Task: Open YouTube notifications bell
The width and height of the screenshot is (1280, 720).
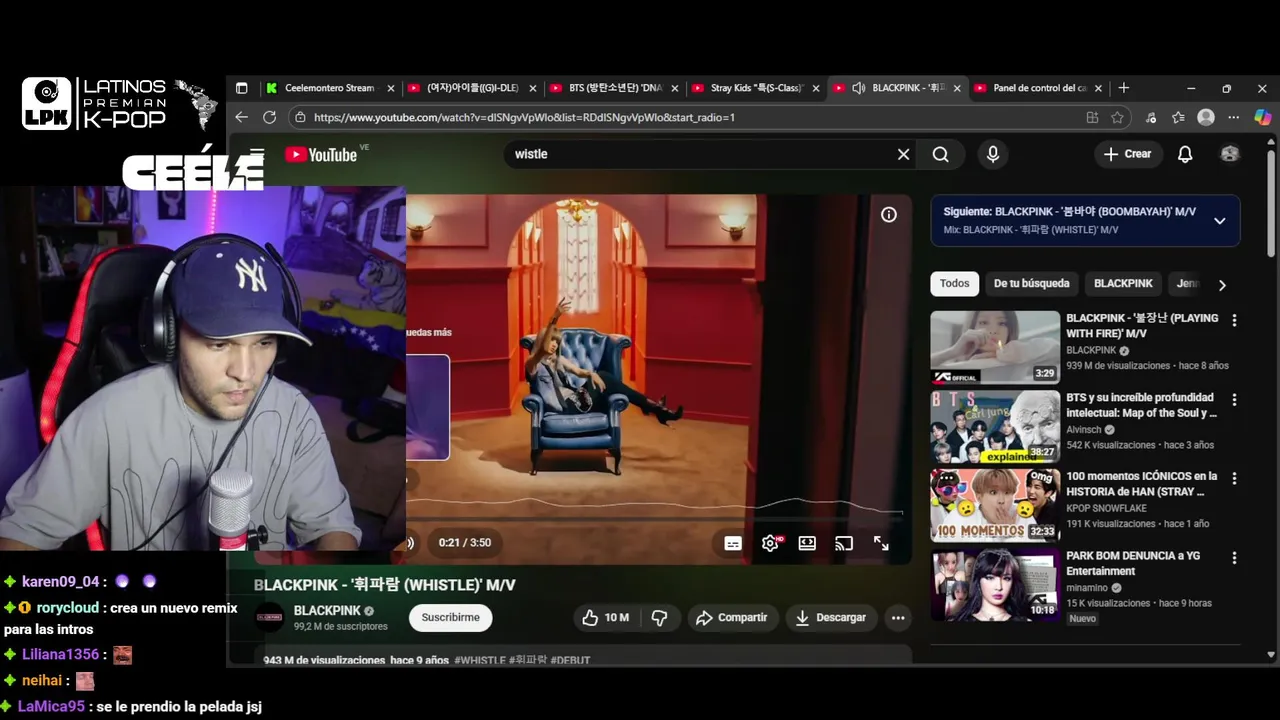Action: pyautogui.click(x=1185, y=154)
